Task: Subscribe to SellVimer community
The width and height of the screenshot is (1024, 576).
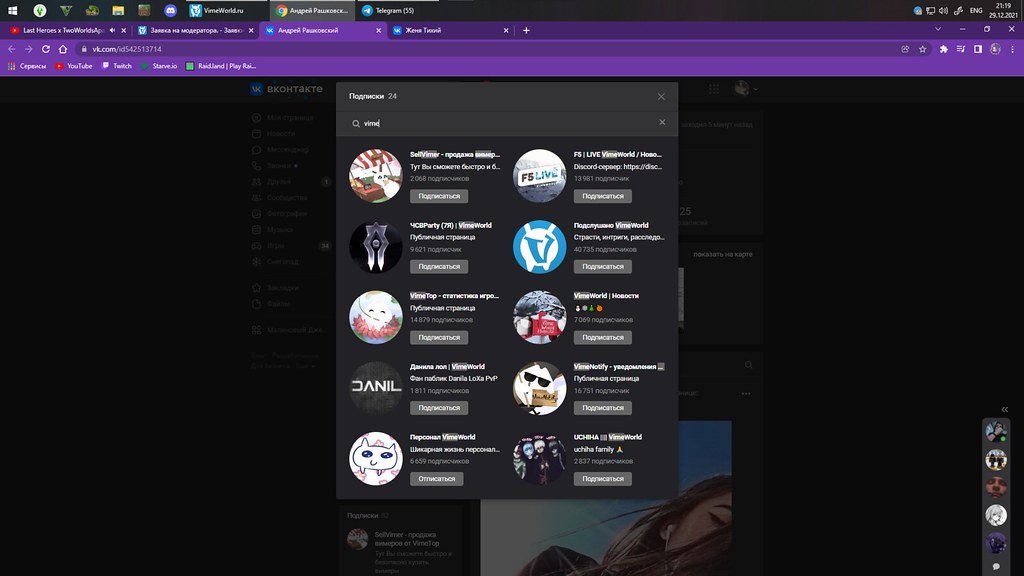Action: coord(438,196)
